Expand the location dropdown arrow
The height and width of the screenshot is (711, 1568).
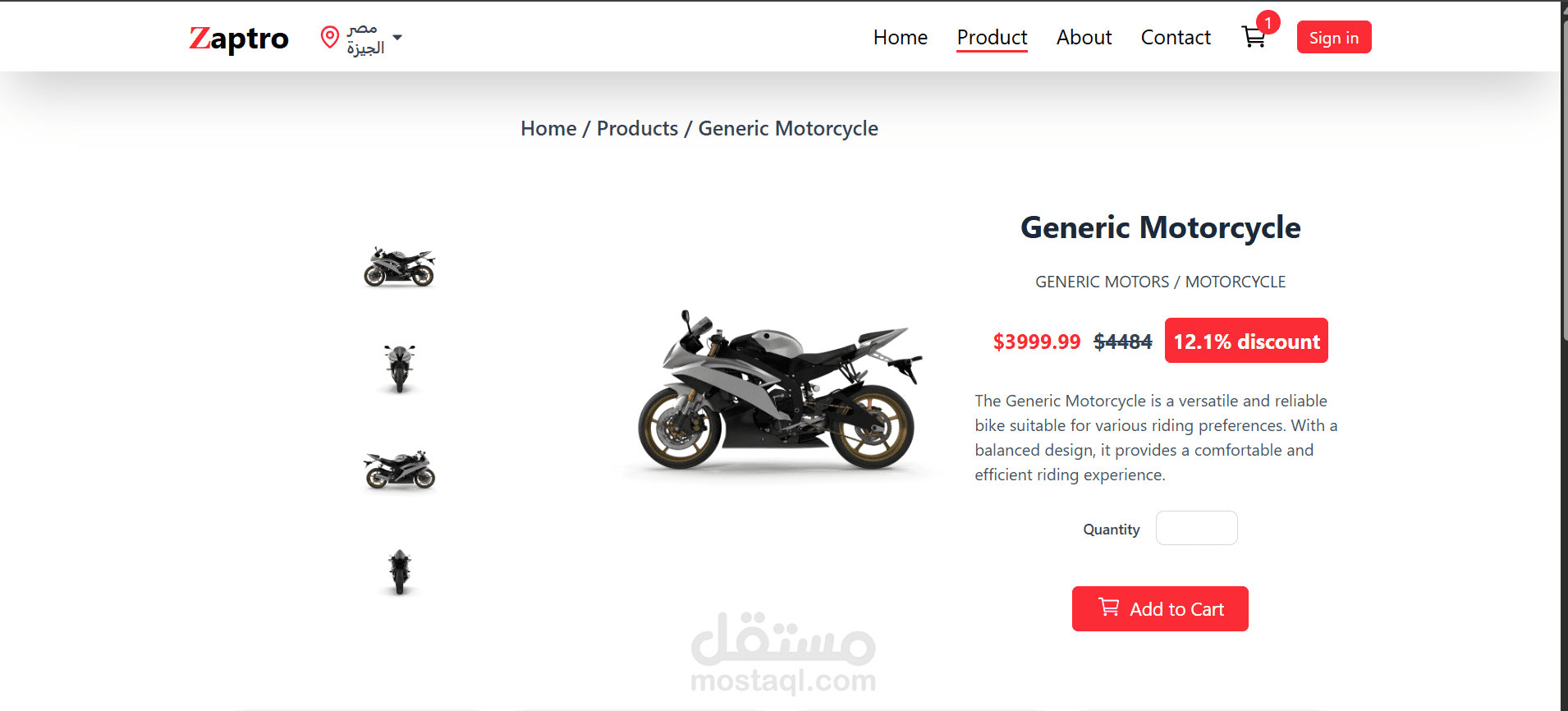(x=397, y=38)
